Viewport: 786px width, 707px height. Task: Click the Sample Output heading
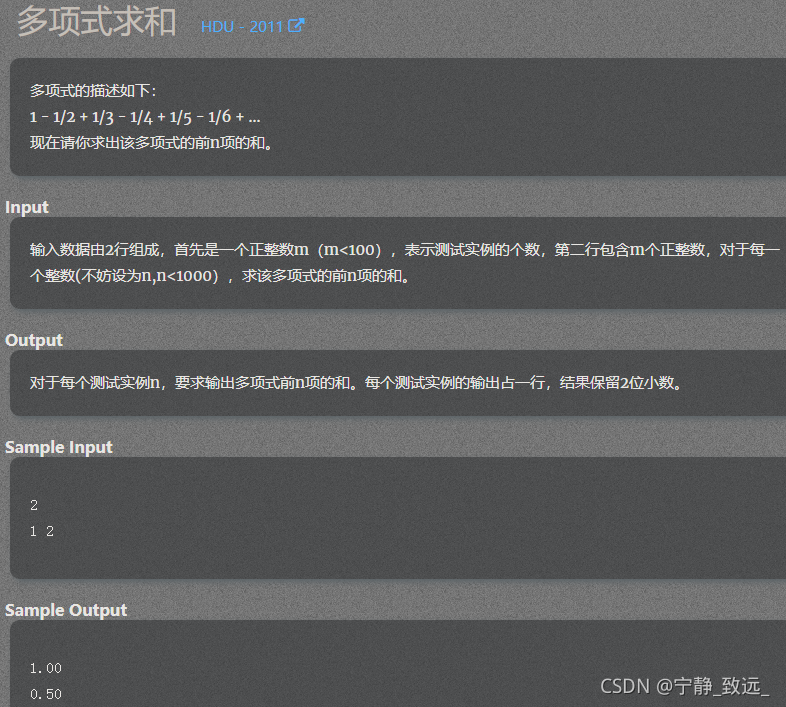click(66, 610)
